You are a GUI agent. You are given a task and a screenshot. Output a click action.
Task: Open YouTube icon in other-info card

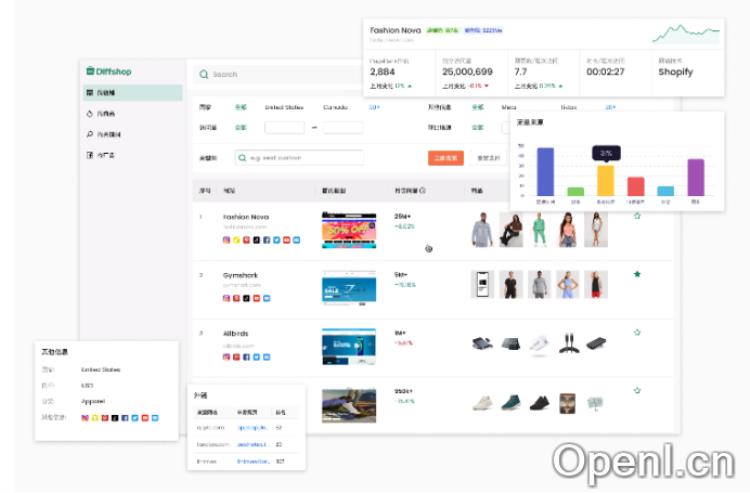click(x=145, y=418)
